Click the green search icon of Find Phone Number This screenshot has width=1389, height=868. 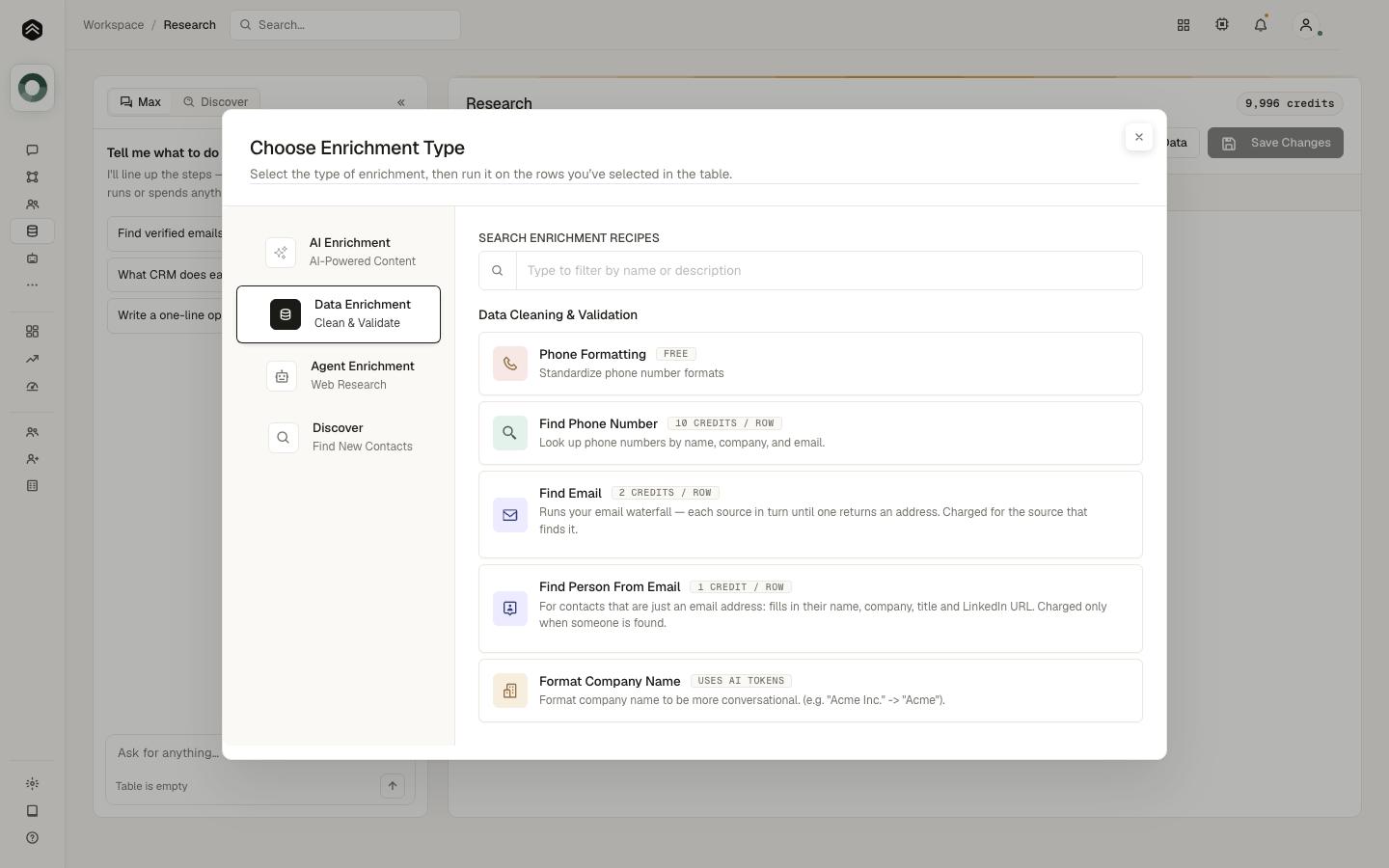click(x=510, y=433)
